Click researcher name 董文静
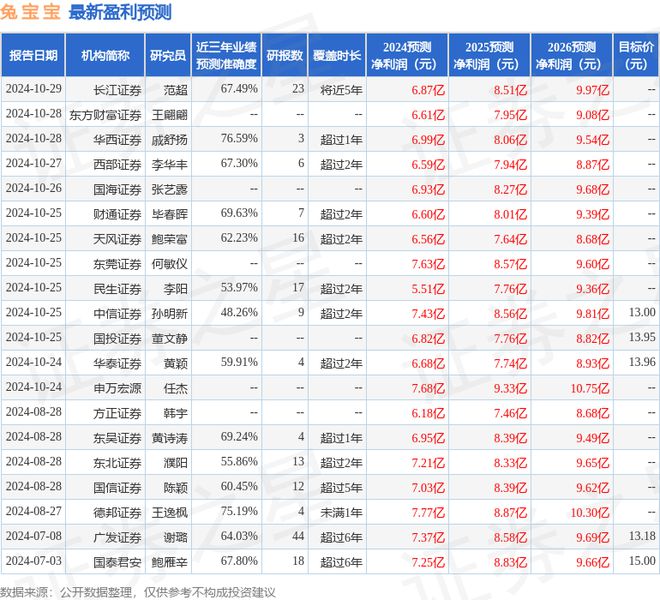The width and height of the screenshot is (660, 600). pyautogui.click(x=169, y=338)
